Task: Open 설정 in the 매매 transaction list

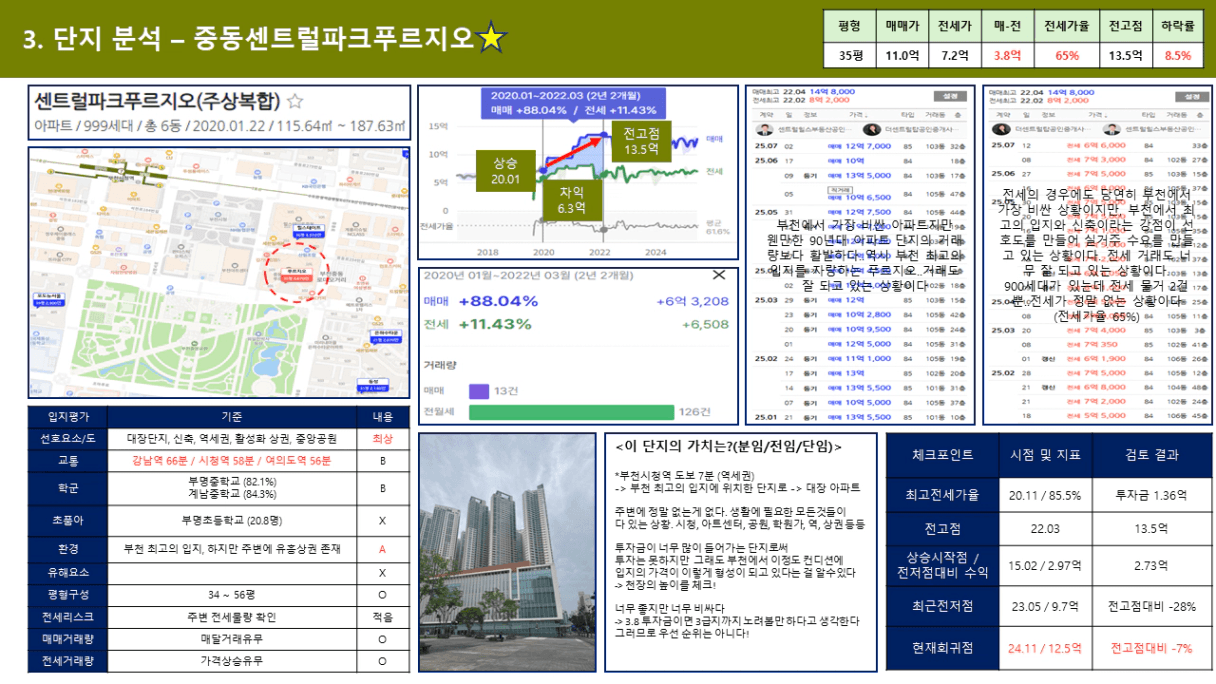Action: point(949,97)
